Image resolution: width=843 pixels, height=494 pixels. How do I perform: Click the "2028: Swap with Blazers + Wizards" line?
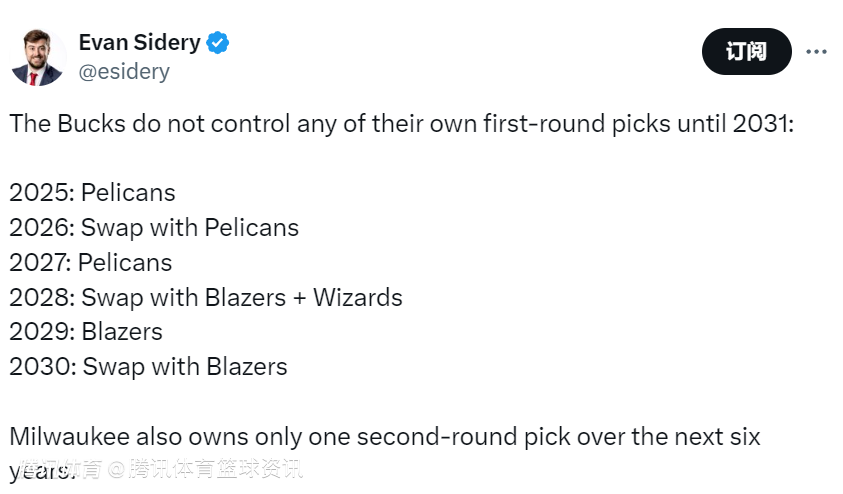pos(206,298)
